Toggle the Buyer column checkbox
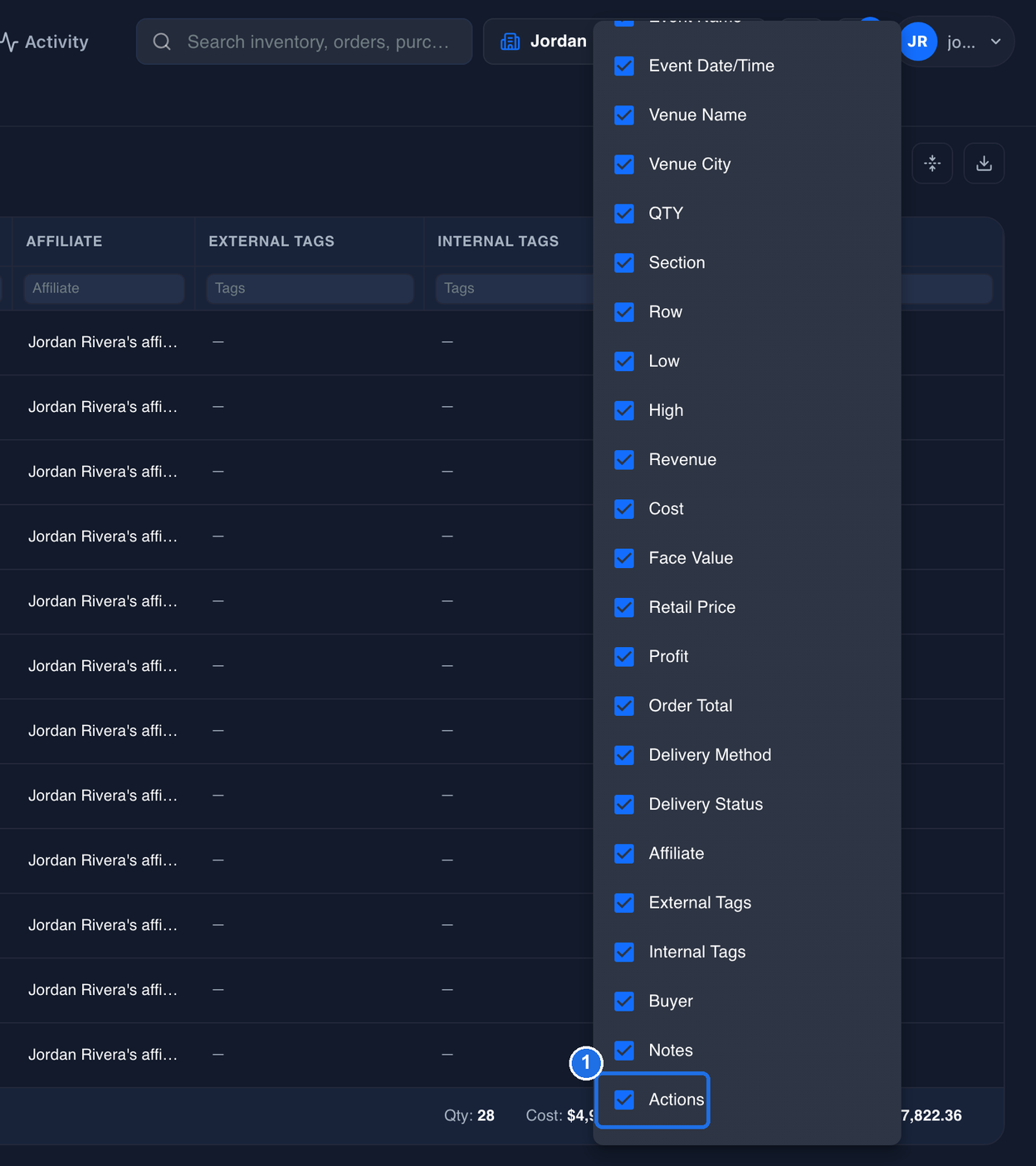This screenshot has height=1166, width=1036. click(x=624, y=1001)
